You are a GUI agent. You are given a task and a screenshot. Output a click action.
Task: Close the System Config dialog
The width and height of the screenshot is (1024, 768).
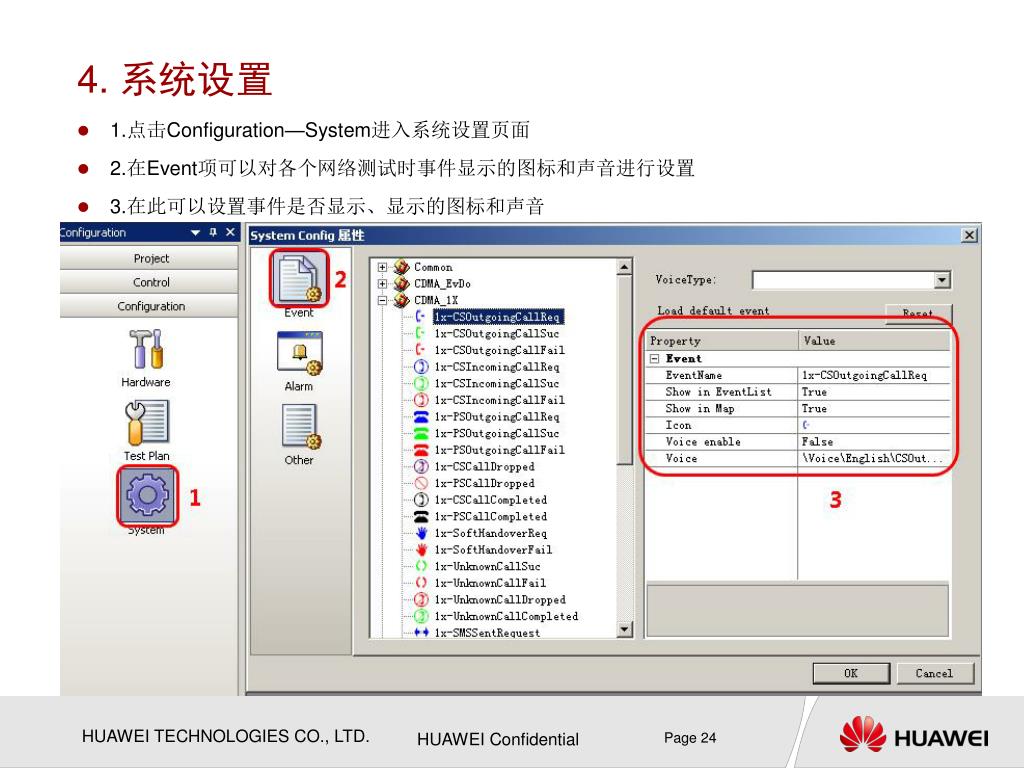tap(970, 235)
